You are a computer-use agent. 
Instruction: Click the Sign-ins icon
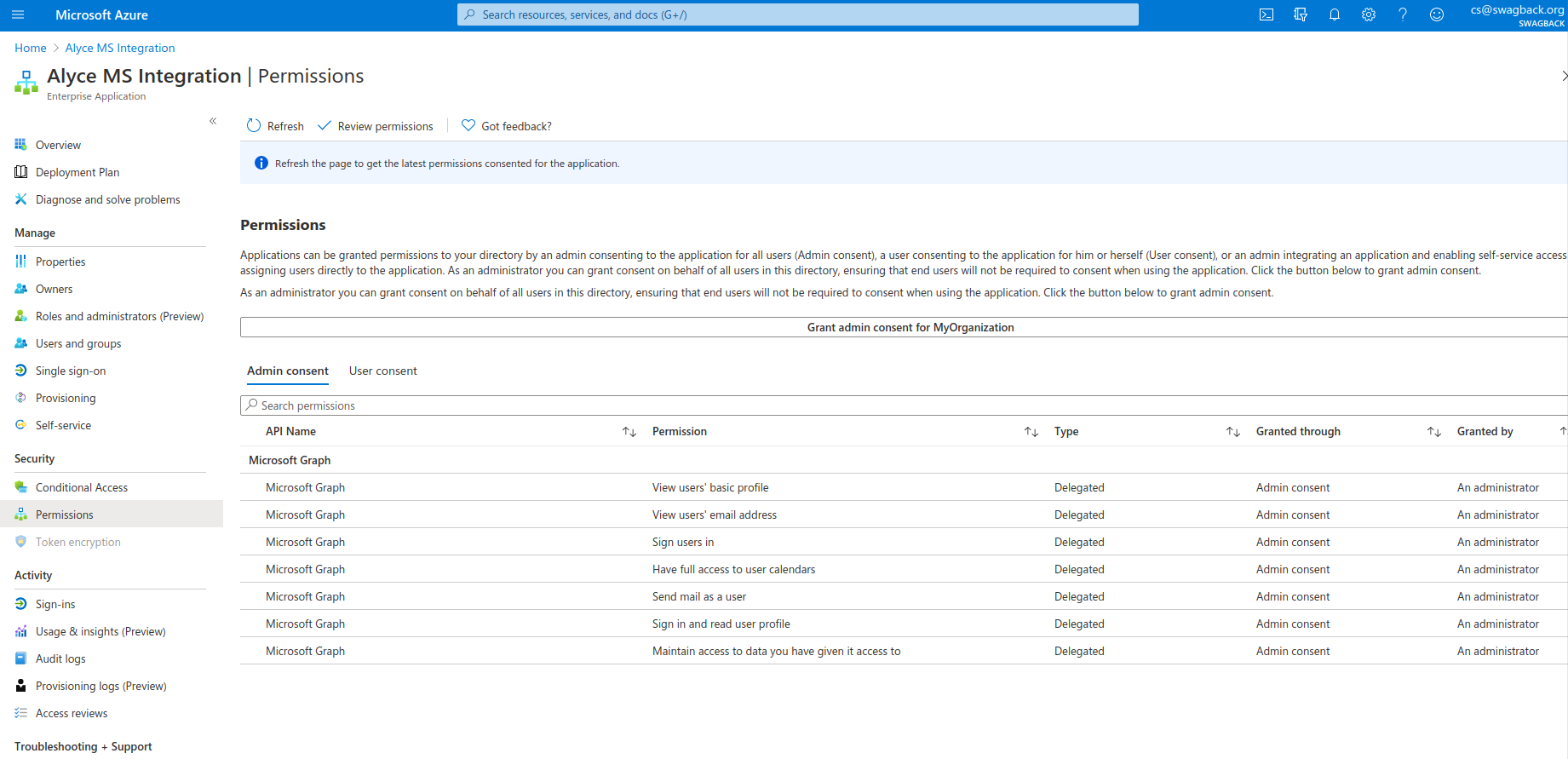21,604
